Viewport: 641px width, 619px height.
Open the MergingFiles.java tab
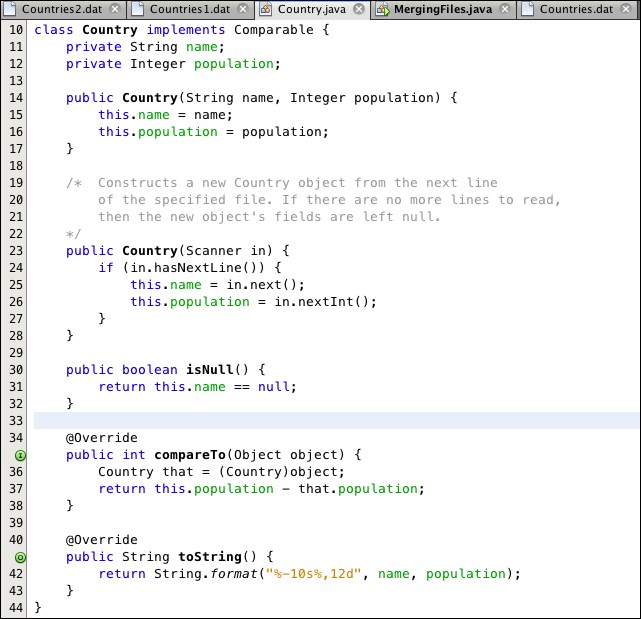444,10
